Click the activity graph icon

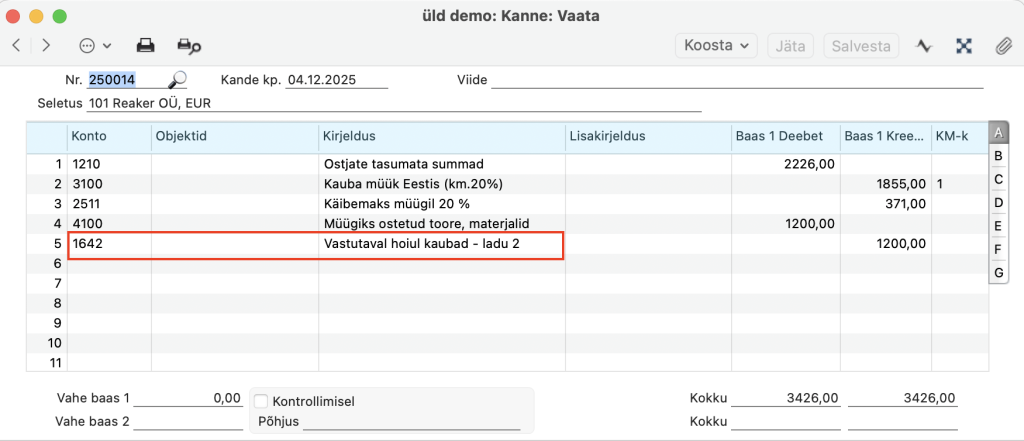point(925,45)
